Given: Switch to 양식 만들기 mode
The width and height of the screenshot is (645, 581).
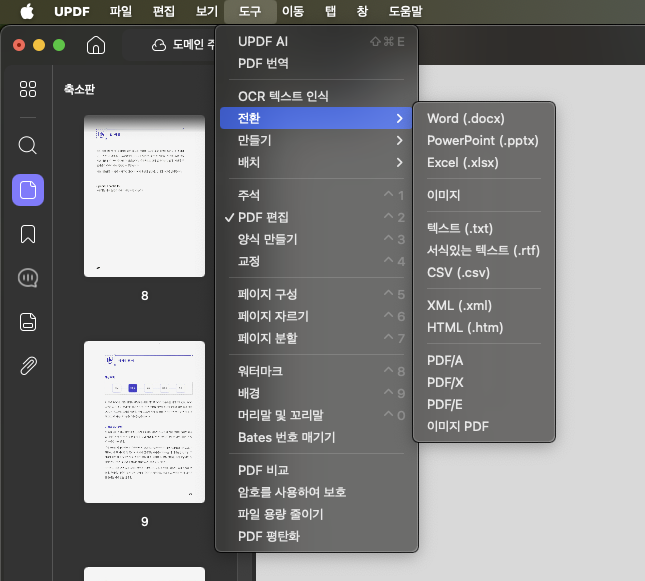Looking at the screenshot, I should click(316, 239).
